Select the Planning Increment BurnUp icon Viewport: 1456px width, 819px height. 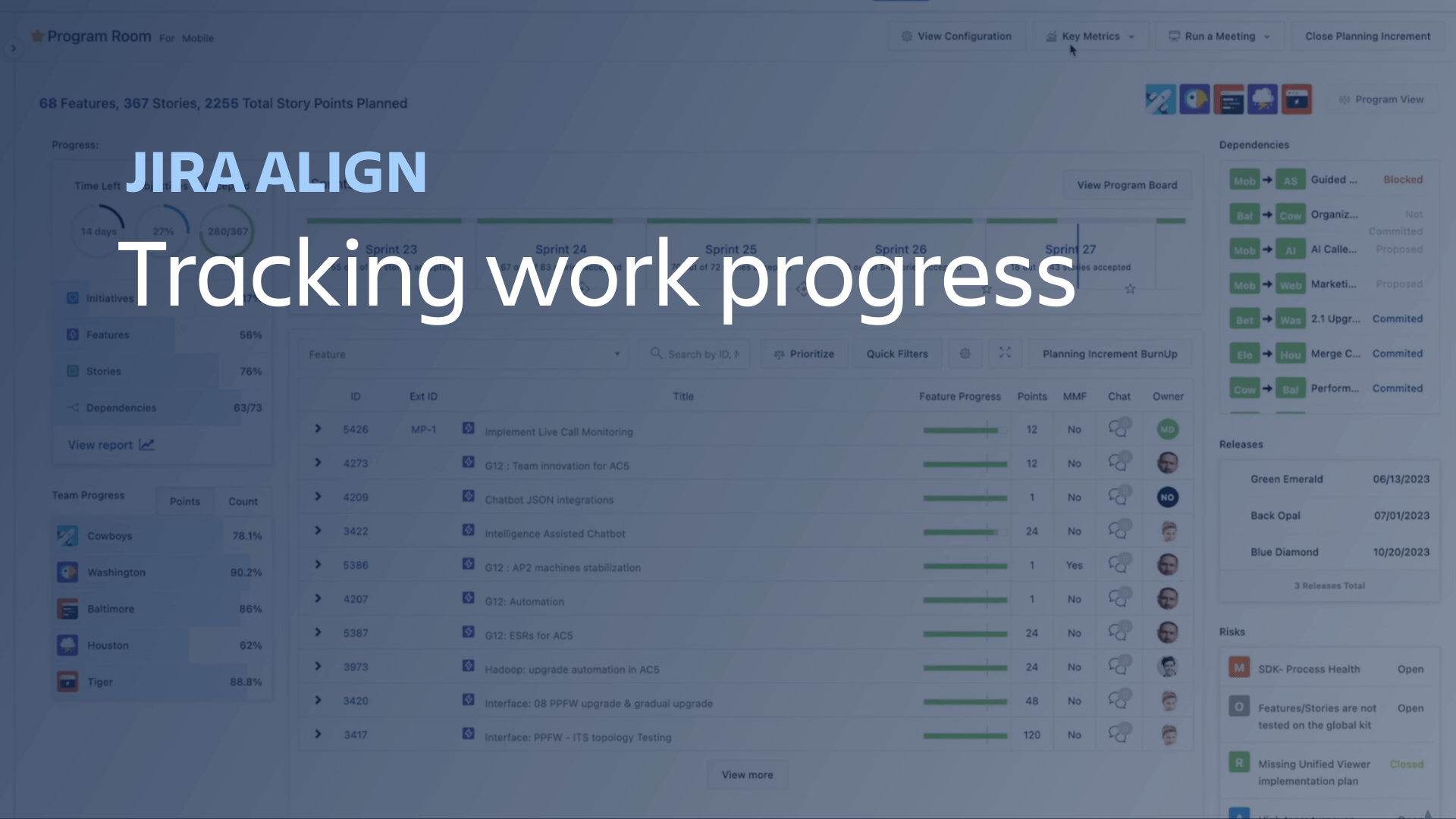(1110, 353)
